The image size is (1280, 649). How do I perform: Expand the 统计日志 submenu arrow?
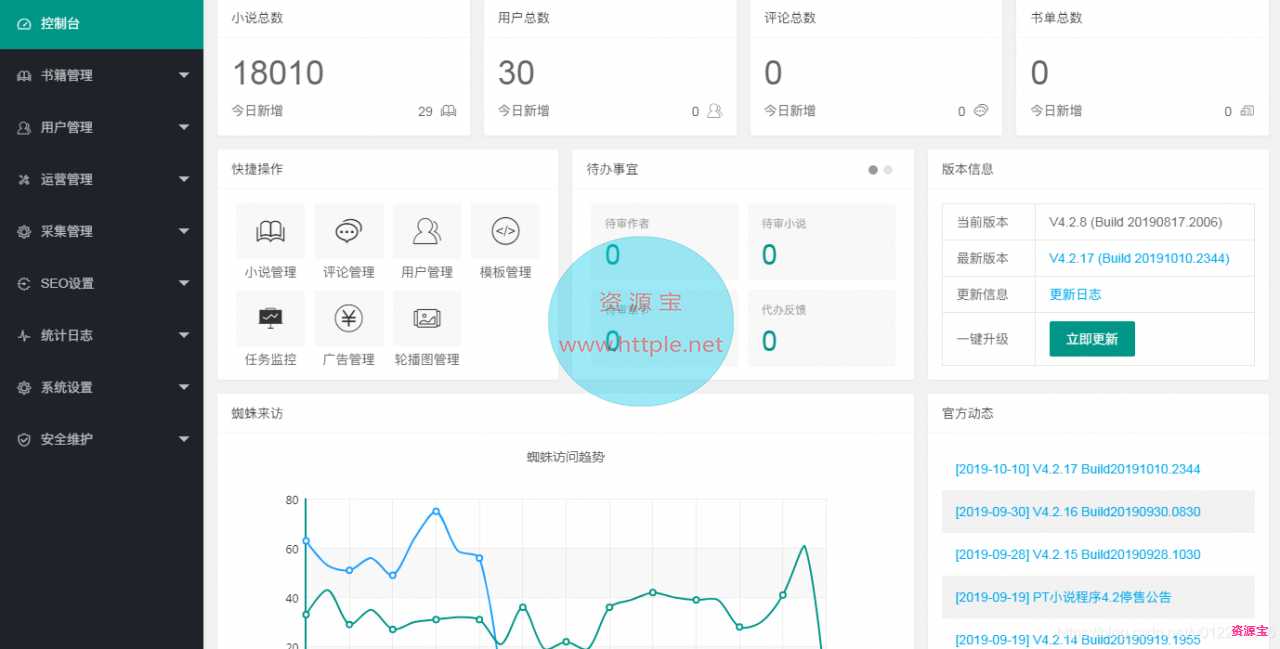pos(184,335)
